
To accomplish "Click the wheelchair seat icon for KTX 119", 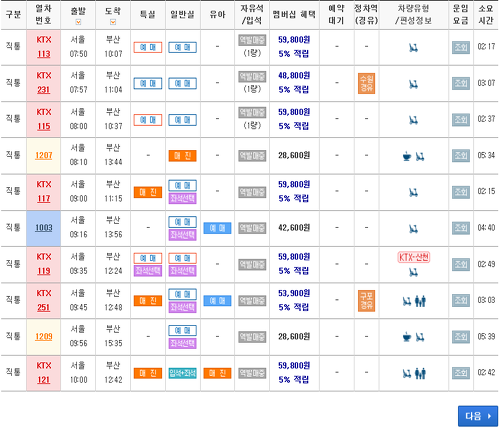I will (414, 273).
